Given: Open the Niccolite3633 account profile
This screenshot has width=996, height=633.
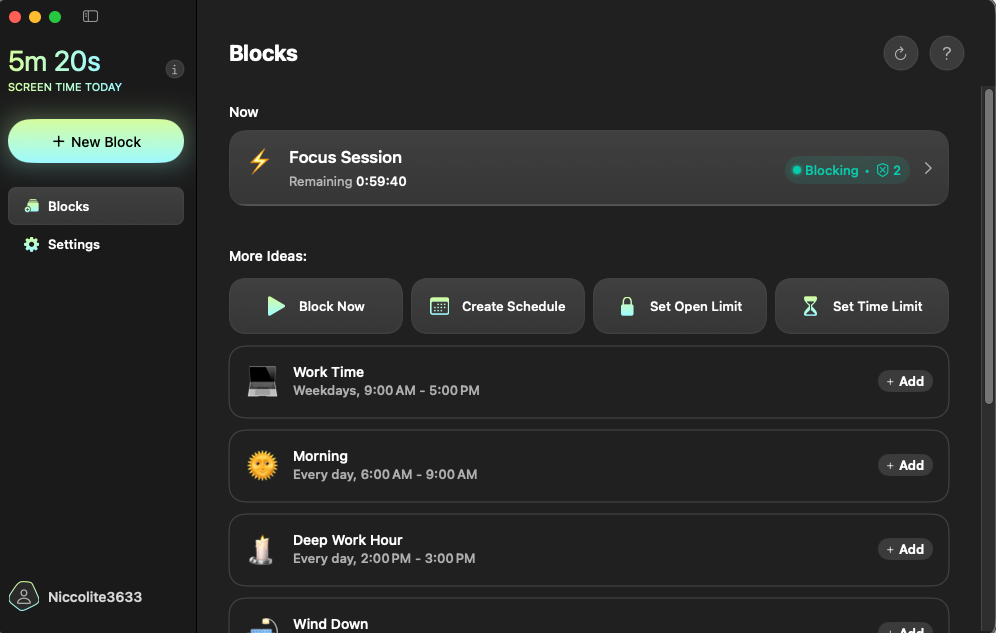Looking at the screenshot, I should pos(76,597).
